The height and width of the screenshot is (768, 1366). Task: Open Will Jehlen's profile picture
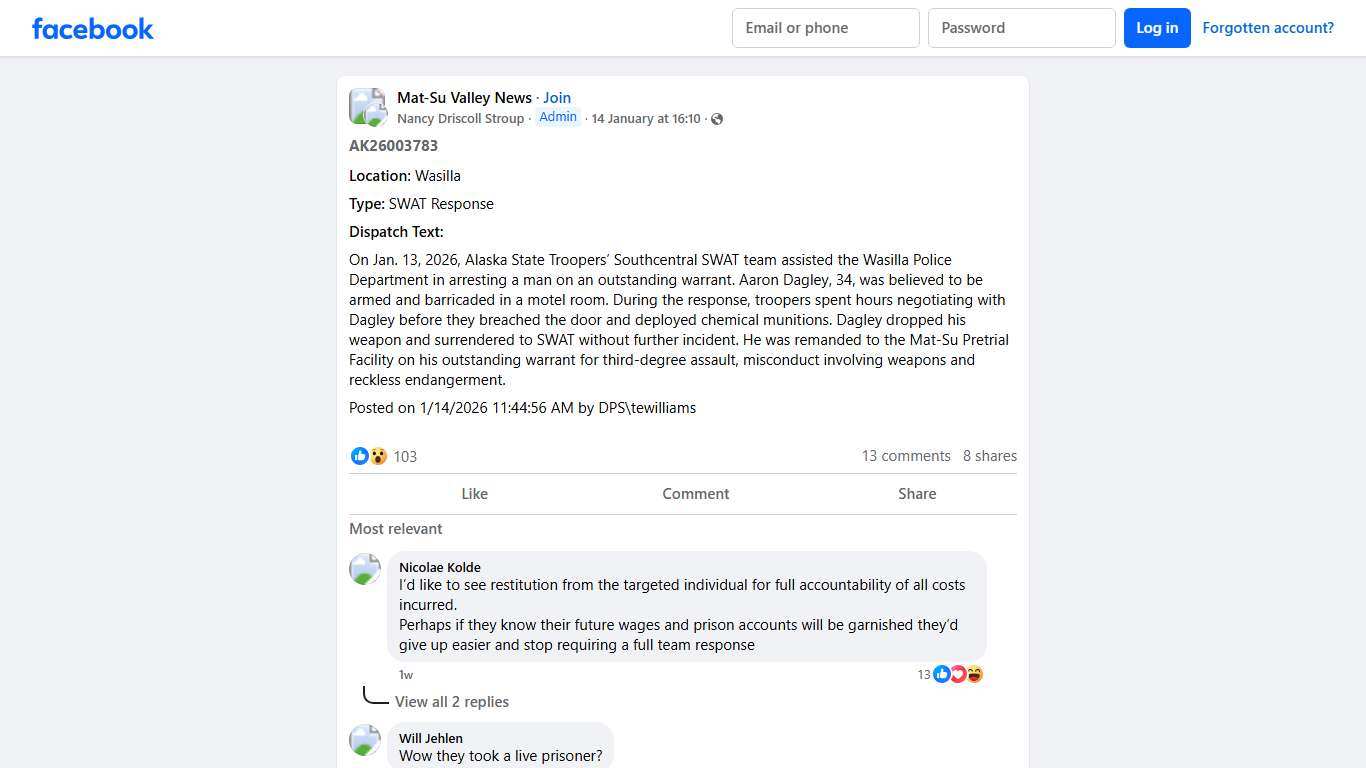pyautogui.click(x=365, y=740)
